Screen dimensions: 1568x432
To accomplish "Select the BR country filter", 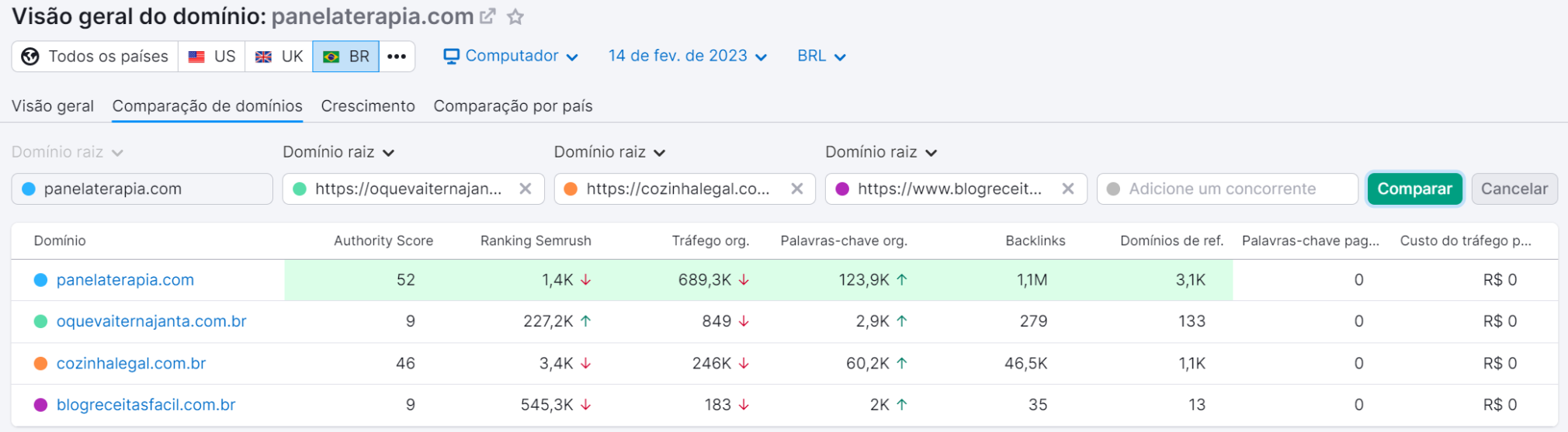I will [x=346, y=57].
